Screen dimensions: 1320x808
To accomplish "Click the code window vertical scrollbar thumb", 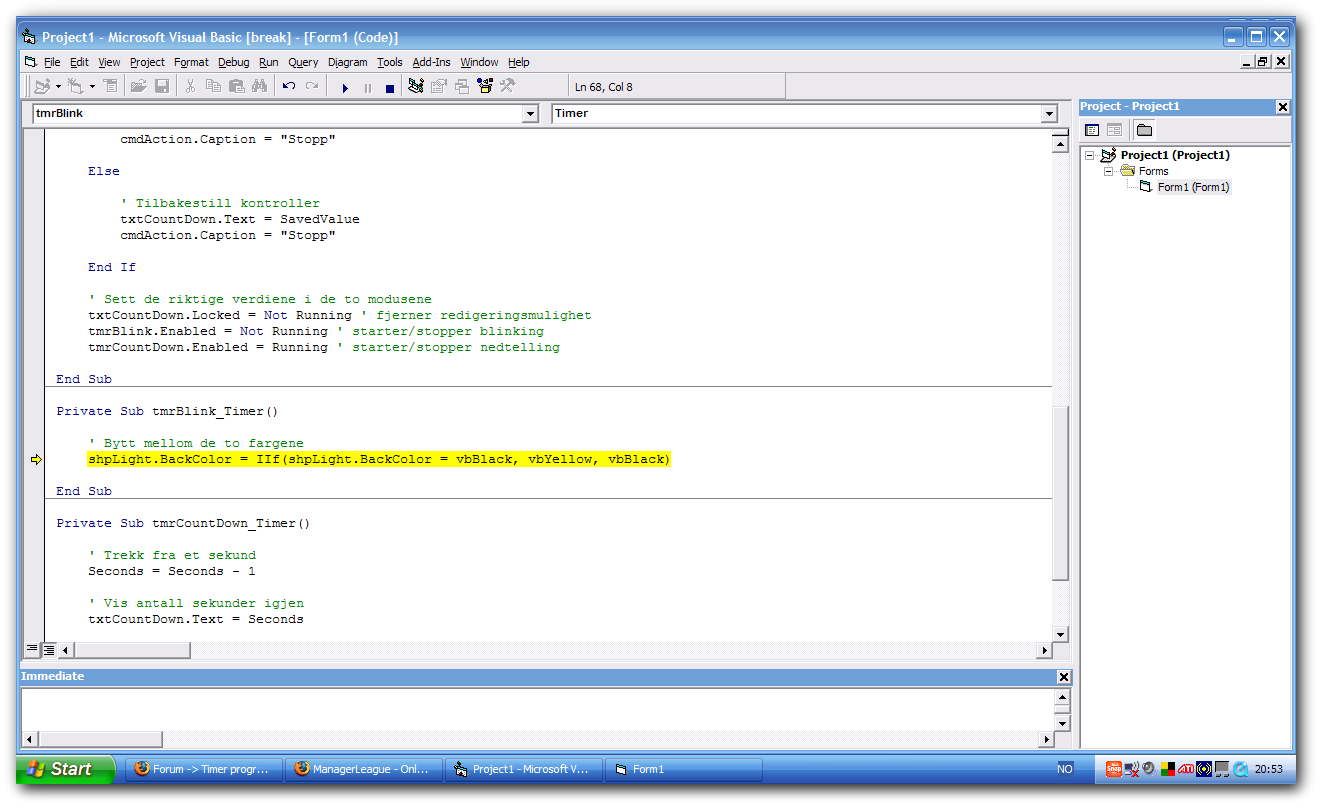I will [x=1060, y=492].
